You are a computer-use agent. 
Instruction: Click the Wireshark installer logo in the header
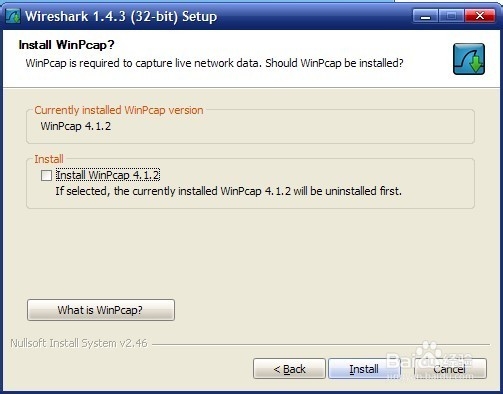(x=469, y=59)
